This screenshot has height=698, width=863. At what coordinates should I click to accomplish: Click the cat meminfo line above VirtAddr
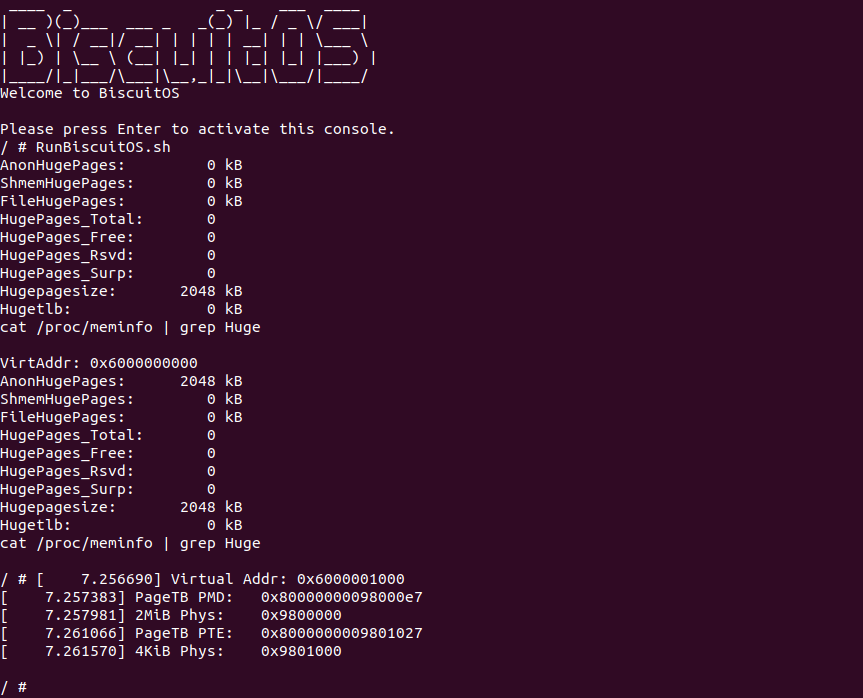(130, 327)
